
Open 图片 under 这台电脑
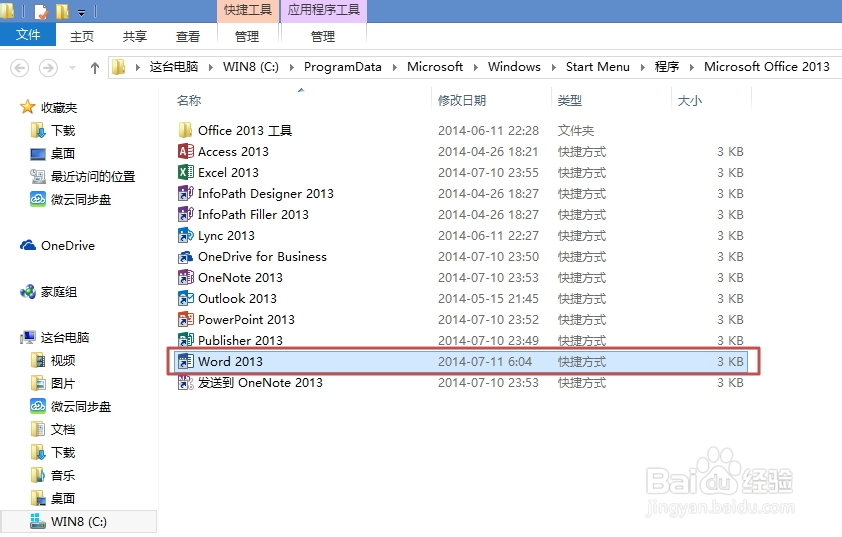[x=53, y=383]
